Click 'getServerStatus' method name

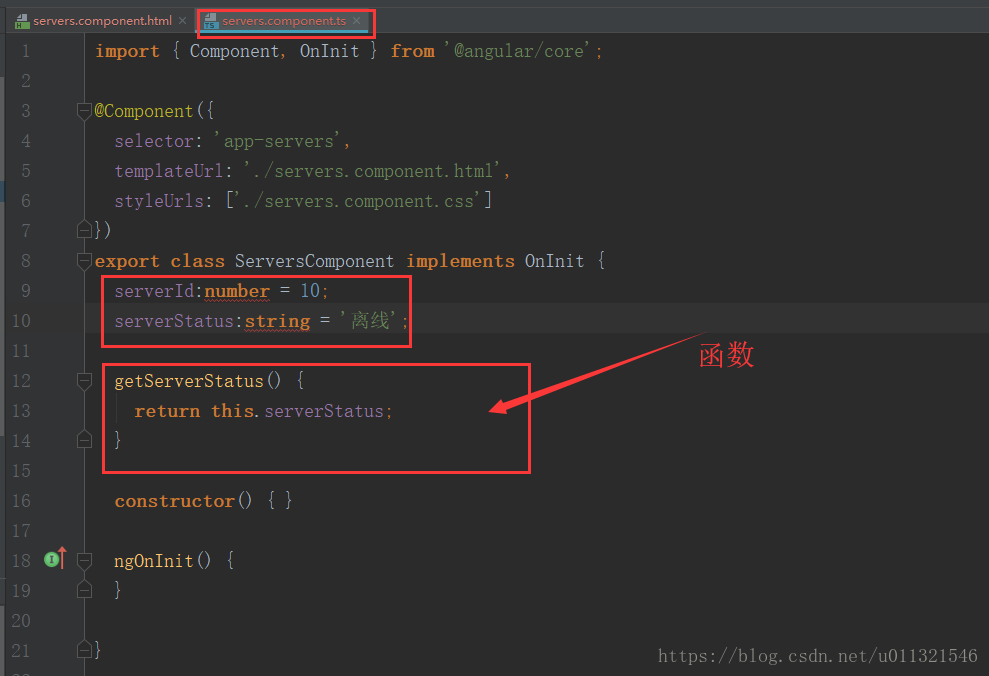(x=189, y=381)
